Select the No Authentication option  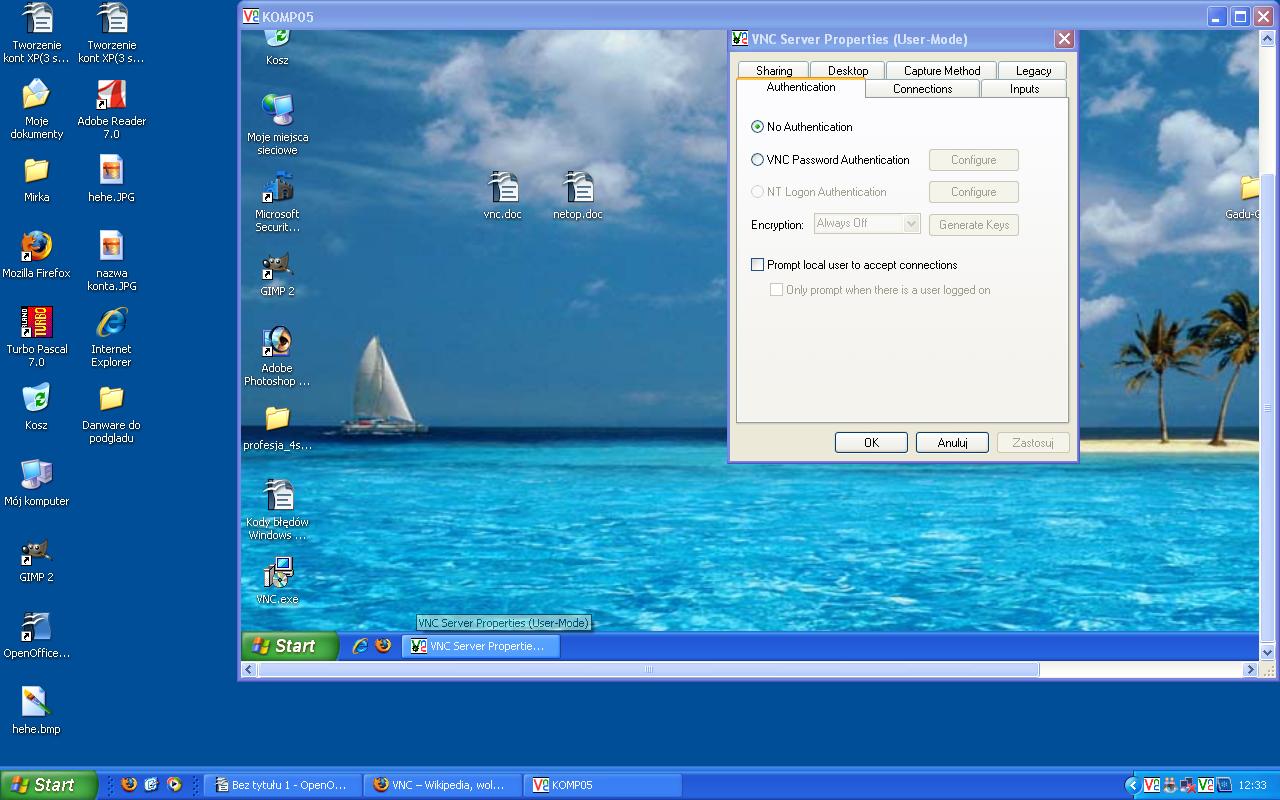(x=801, y=127)
